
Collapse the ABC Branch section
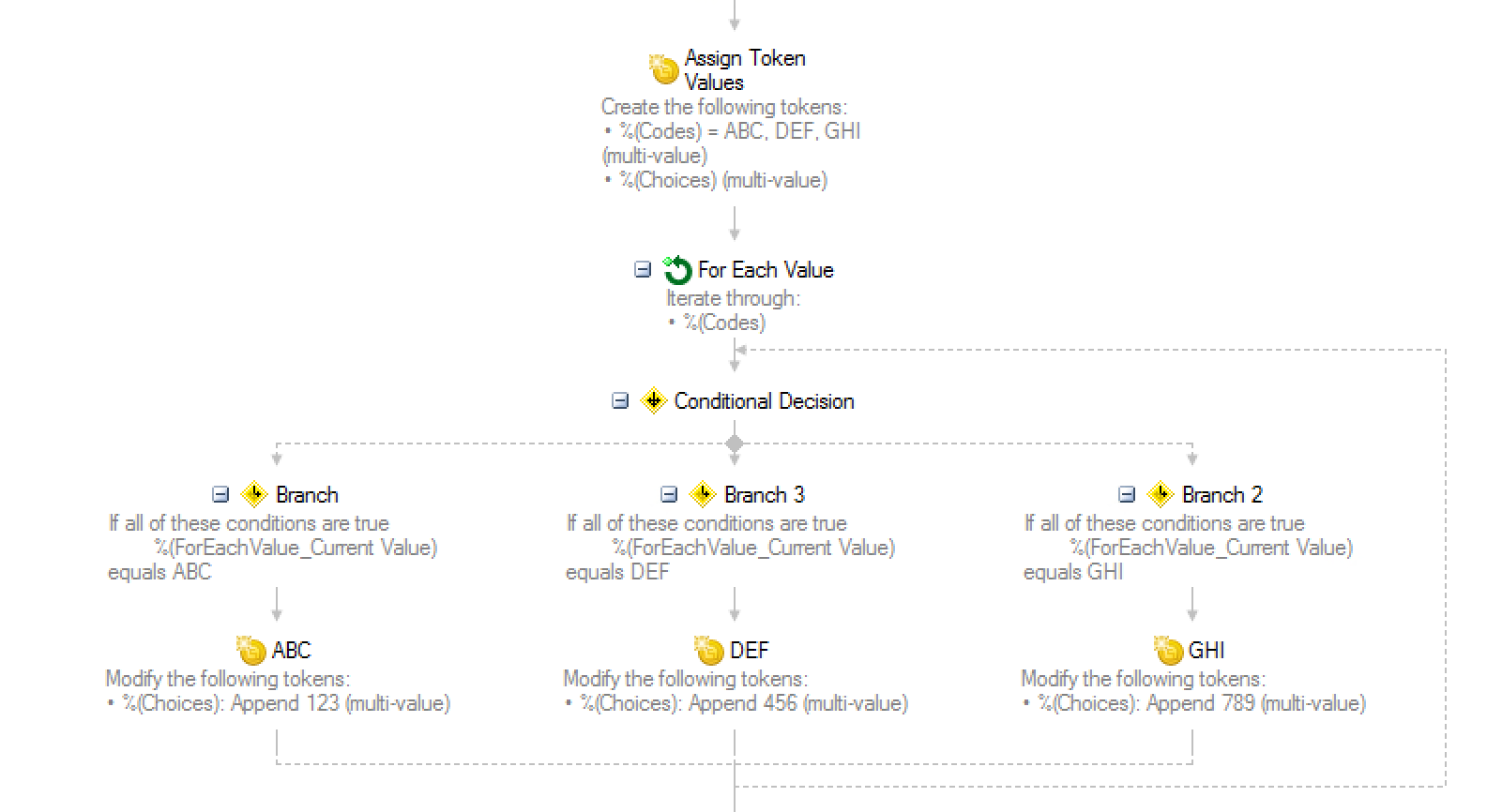coord(220,495)
